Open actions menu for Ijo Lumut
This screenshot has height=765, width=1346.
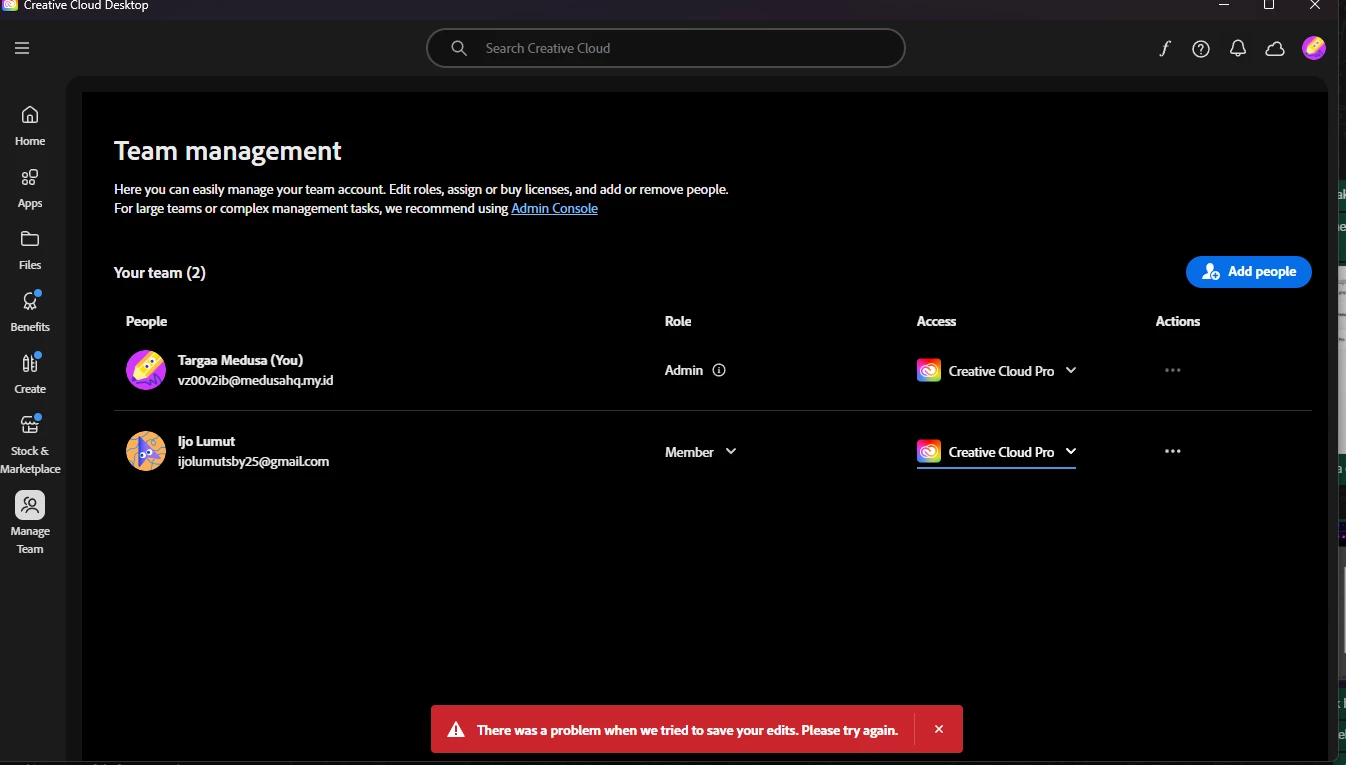(x=1173, y=451)
